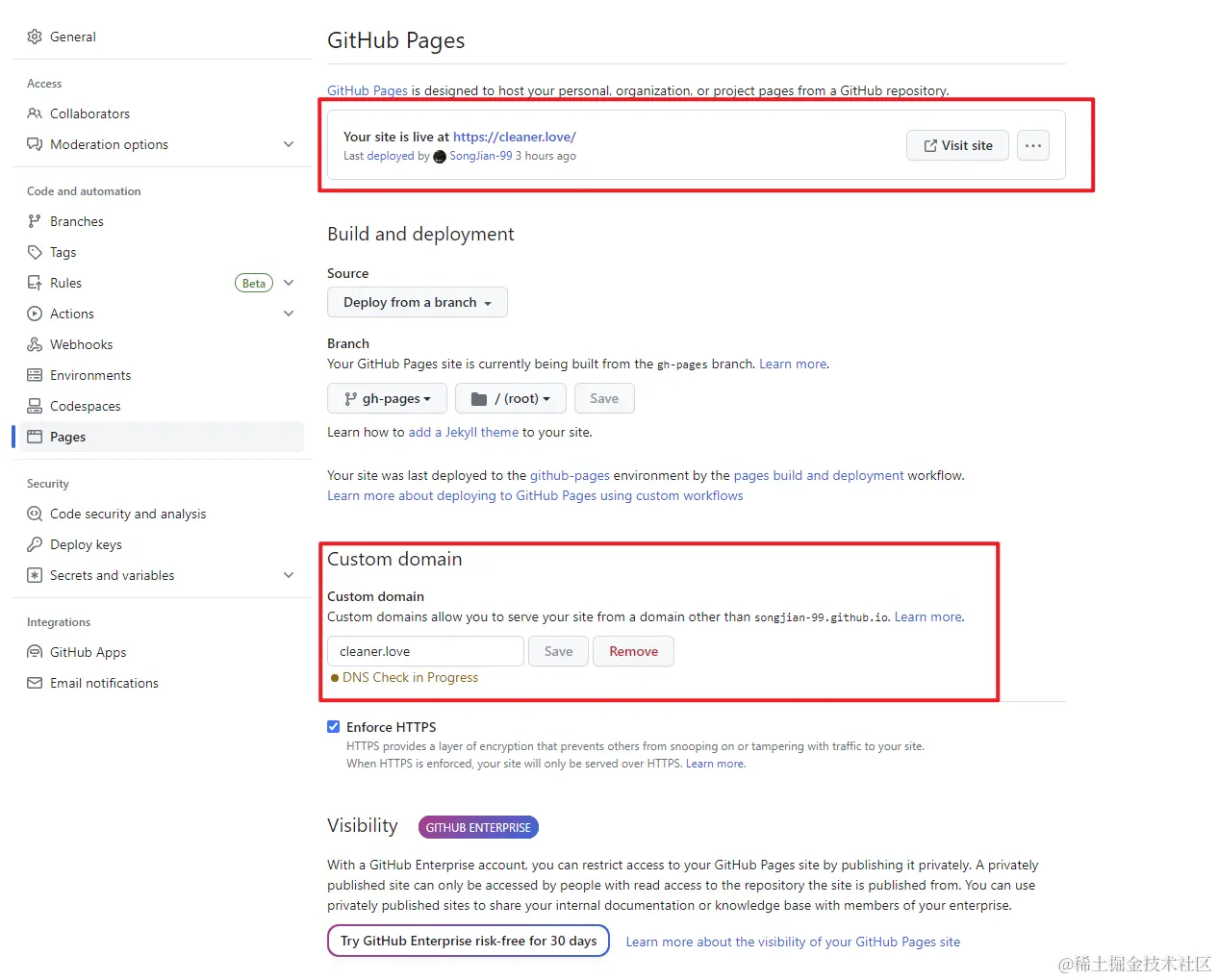Expand the Actions section chevron

point(289,314)
